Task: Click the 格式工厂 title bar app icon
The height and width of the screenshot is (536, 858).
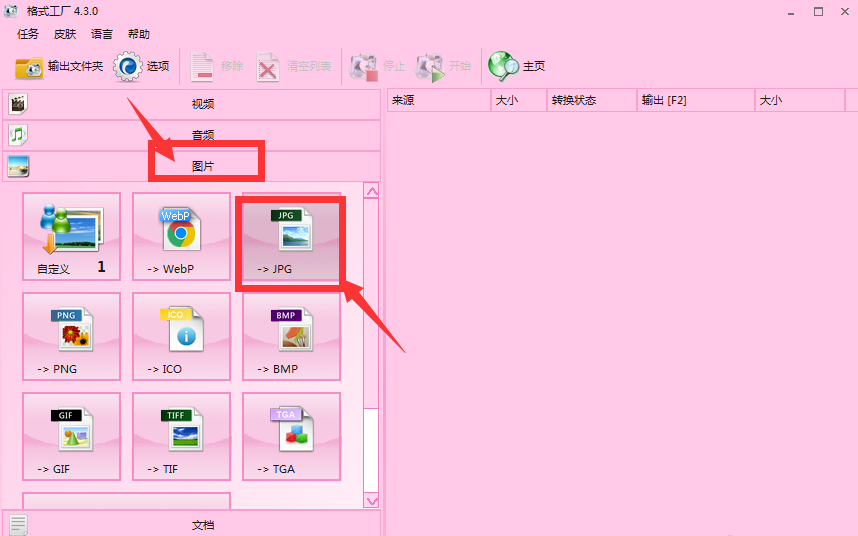Action: coord(11,11)
